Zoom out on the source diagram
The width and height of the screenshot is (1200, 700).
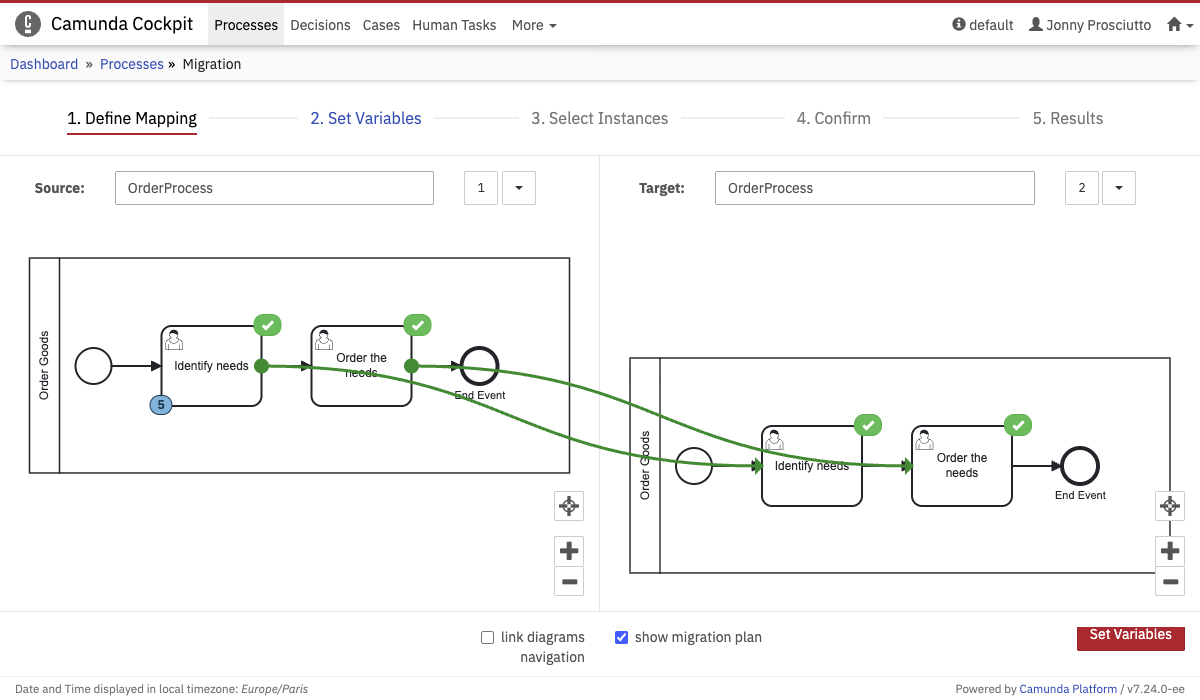(569, 581)
